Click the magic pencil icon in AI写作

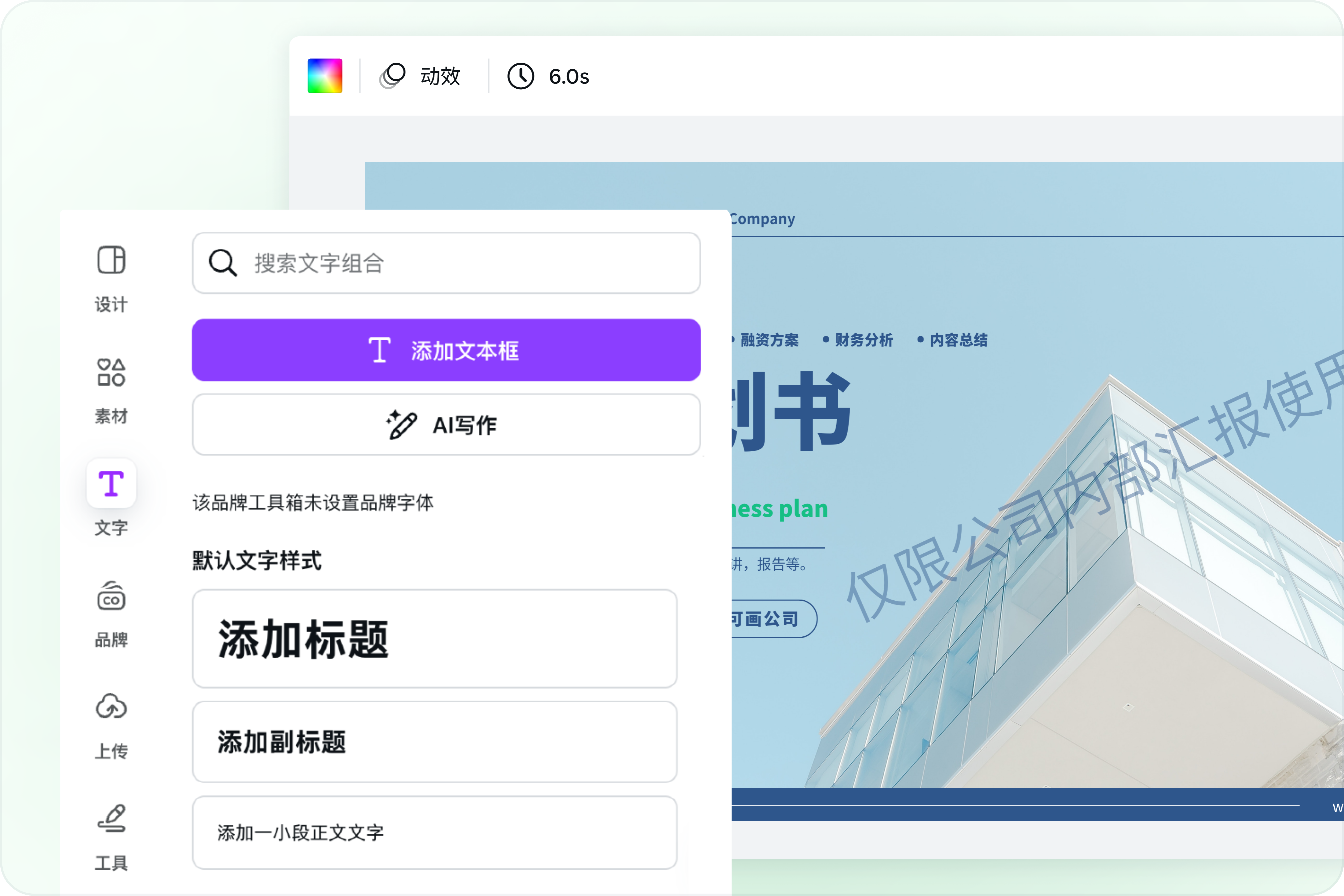point(401,425)
